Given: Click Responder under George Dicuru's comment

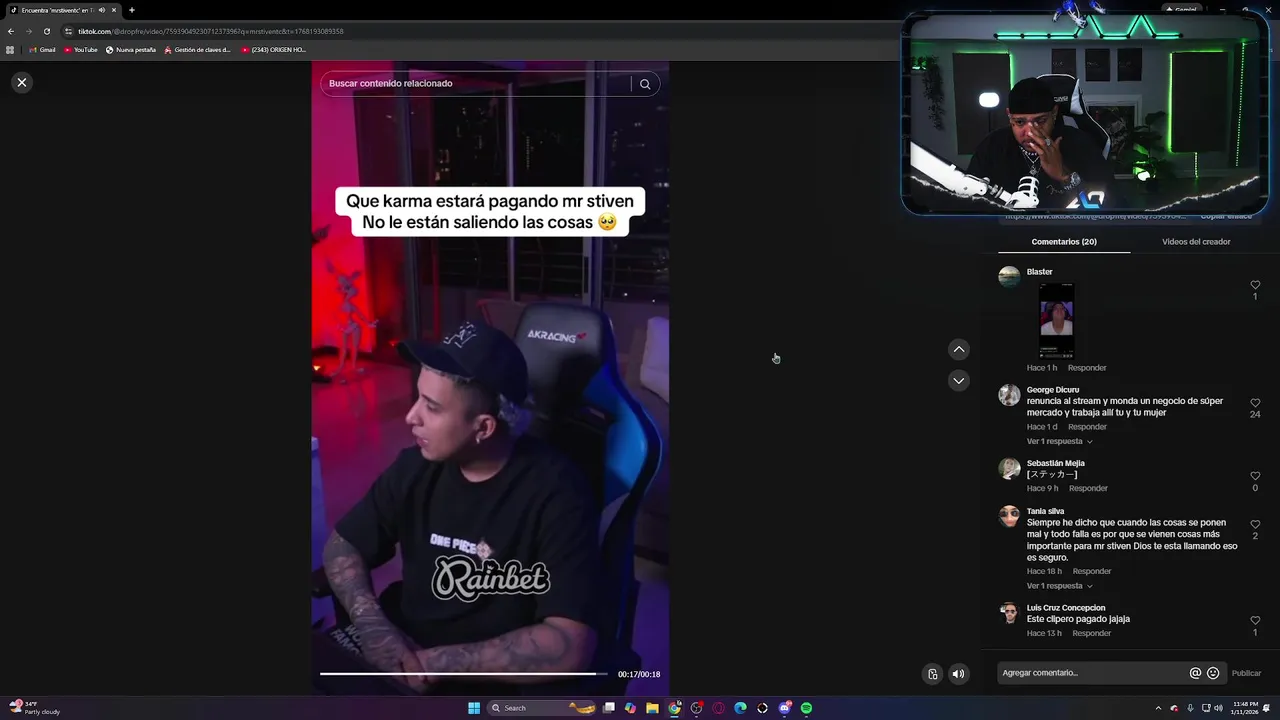Looking at the screenshot, I should tap(1087, 427).
